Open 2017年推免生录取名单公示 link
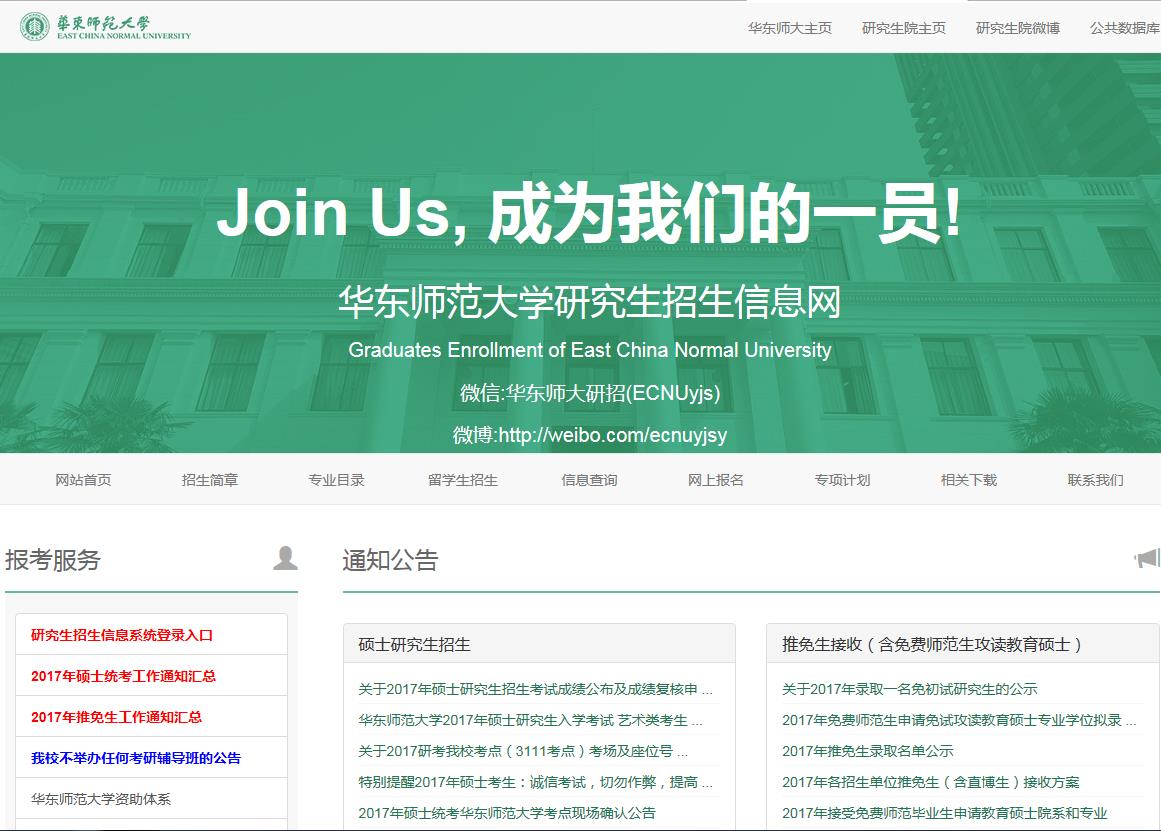This screenshot has width=1161, height=831. pyautogui.click(x=868, y=751)
